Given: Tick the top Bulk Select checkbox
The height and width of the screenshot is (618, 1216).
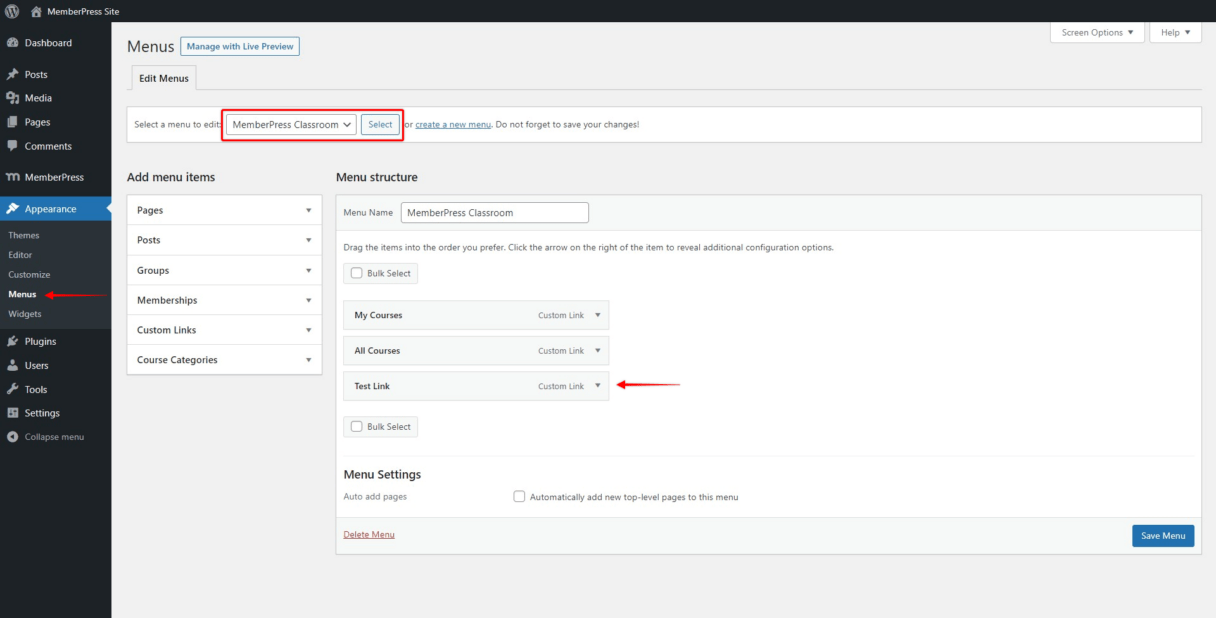Looking at the screenshot, I should pos(357,273).
